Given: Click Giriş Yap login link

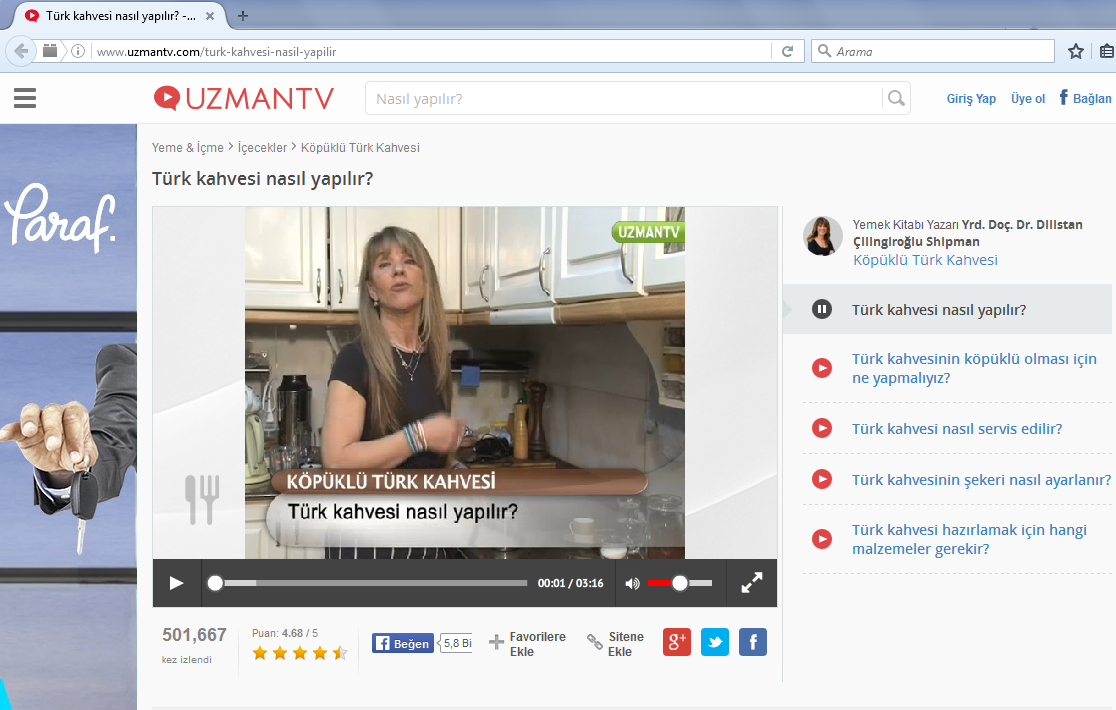Looking at the screenshot, I should tap(971, 99).
